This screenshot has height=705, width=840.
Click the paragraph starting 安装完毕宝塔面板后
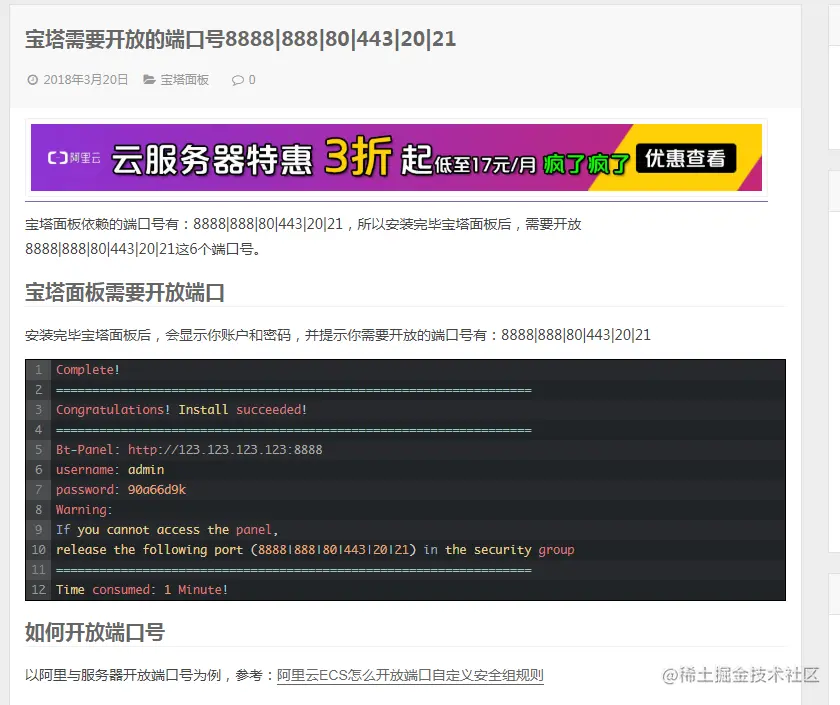pos(338,335)
